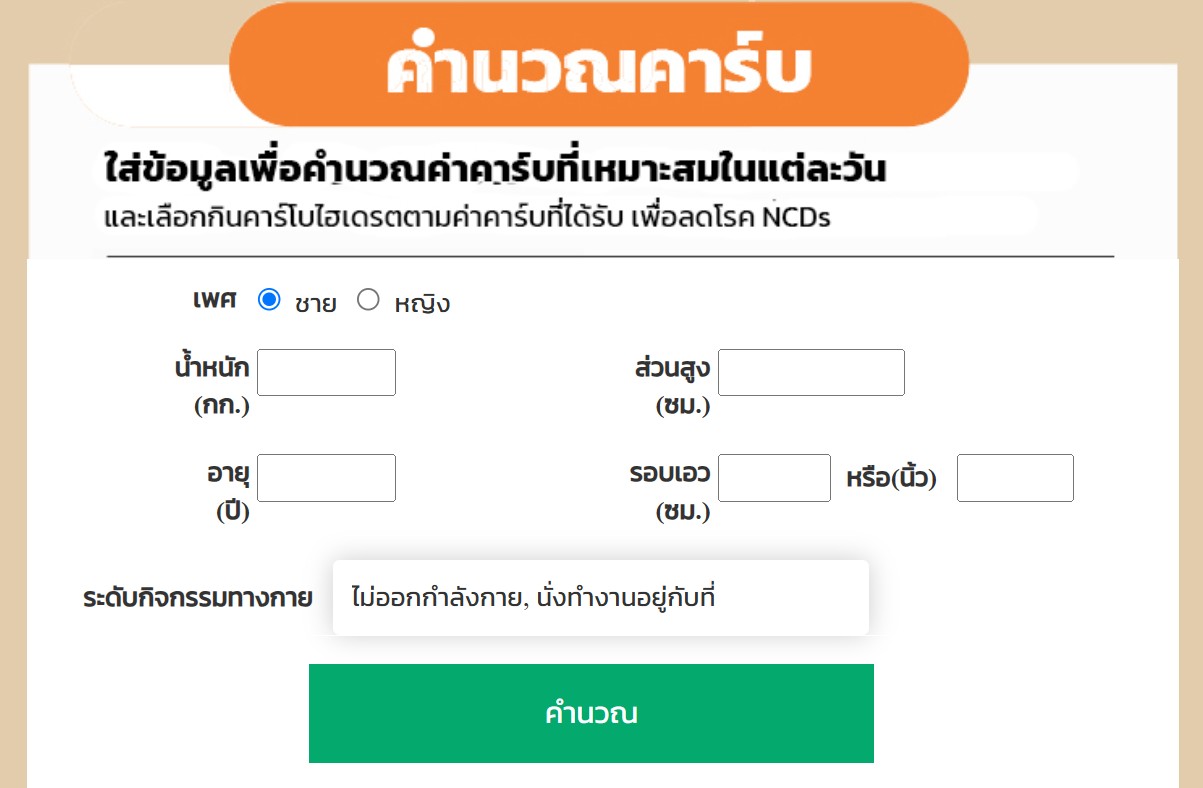Image resolution: width=1203 pixels, height=788 pixels.
Task: Open the ระดับกิจกรรมทางกาย dropdown
Action: tap(600, 598)
